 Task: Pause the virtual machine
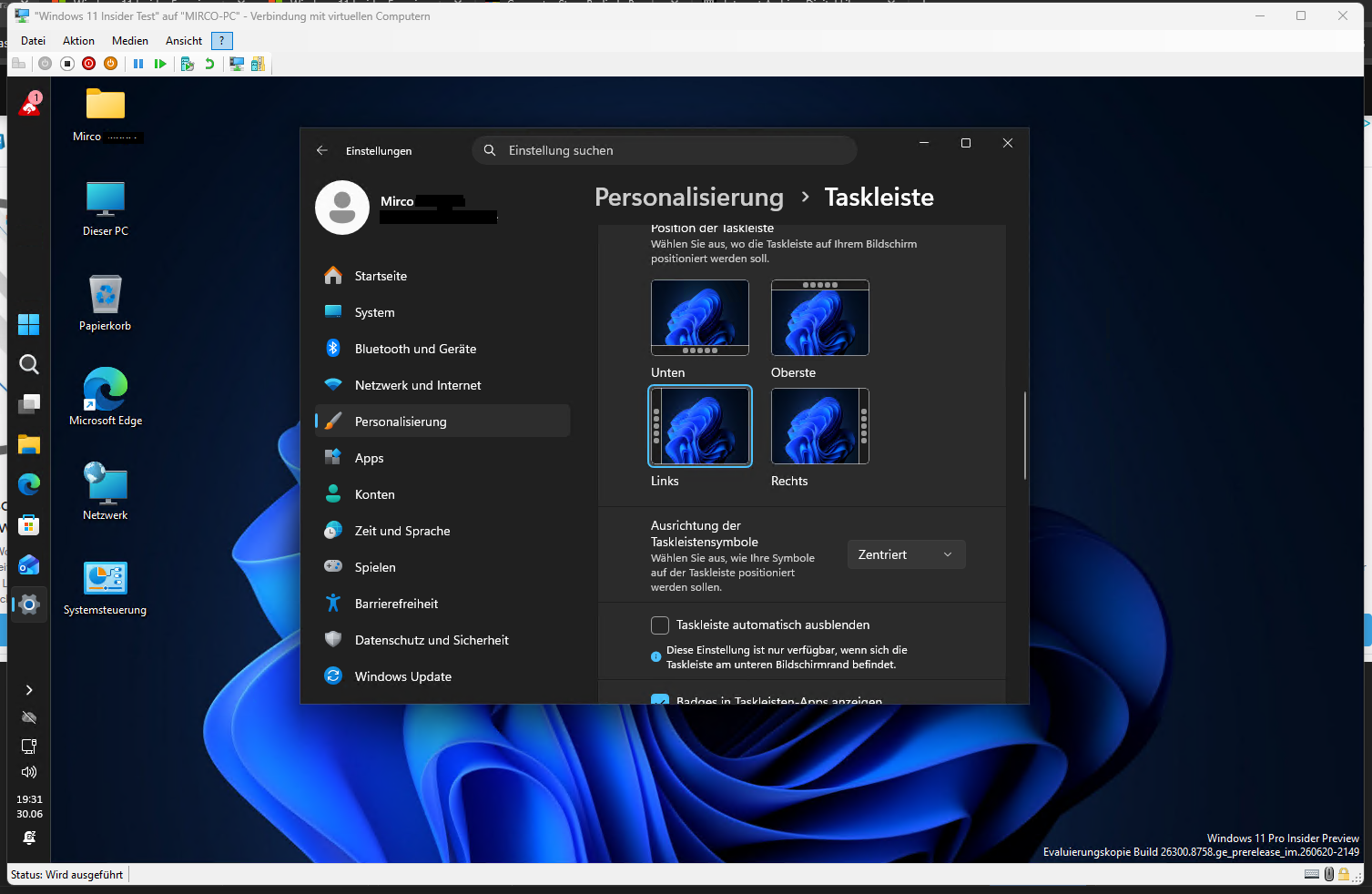pos(138,64)
